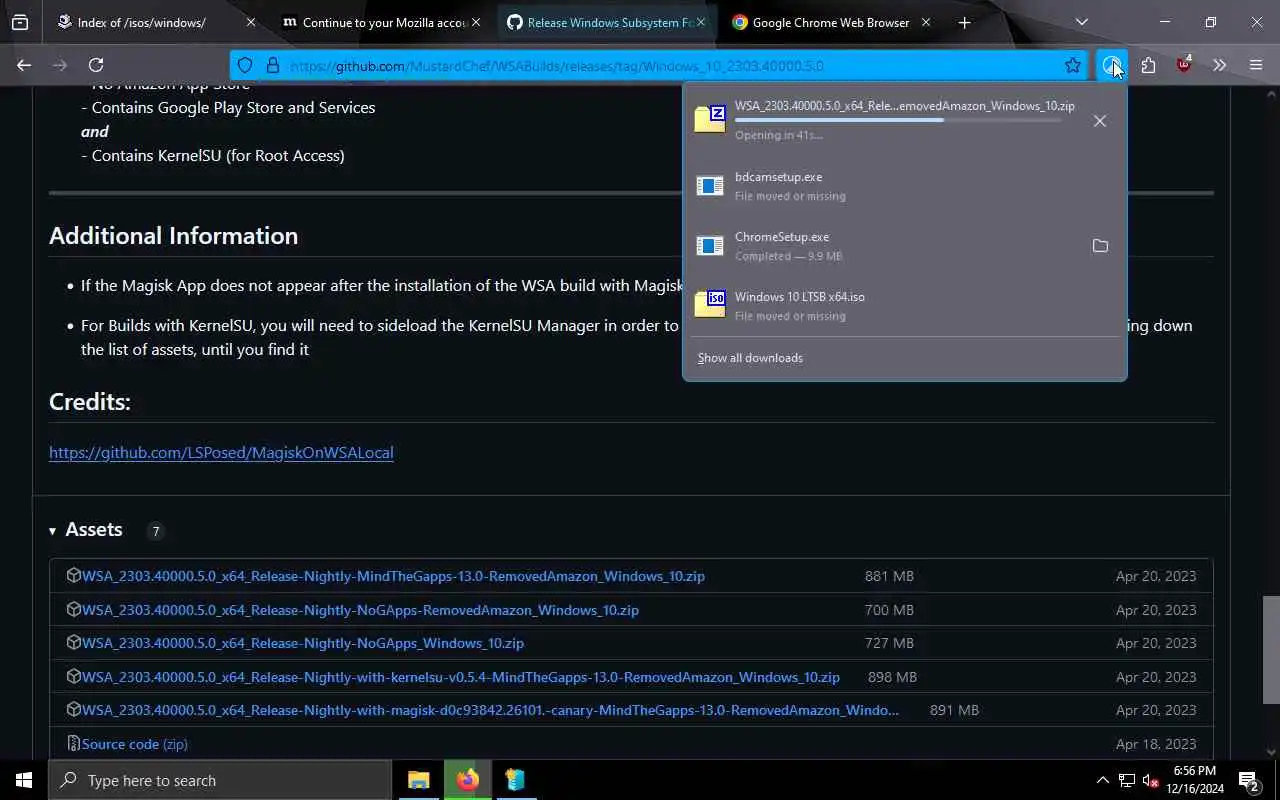Open Firefox application hamburger menu
This screenshot has width=1280, height=800.
(x=1256, y=66)
